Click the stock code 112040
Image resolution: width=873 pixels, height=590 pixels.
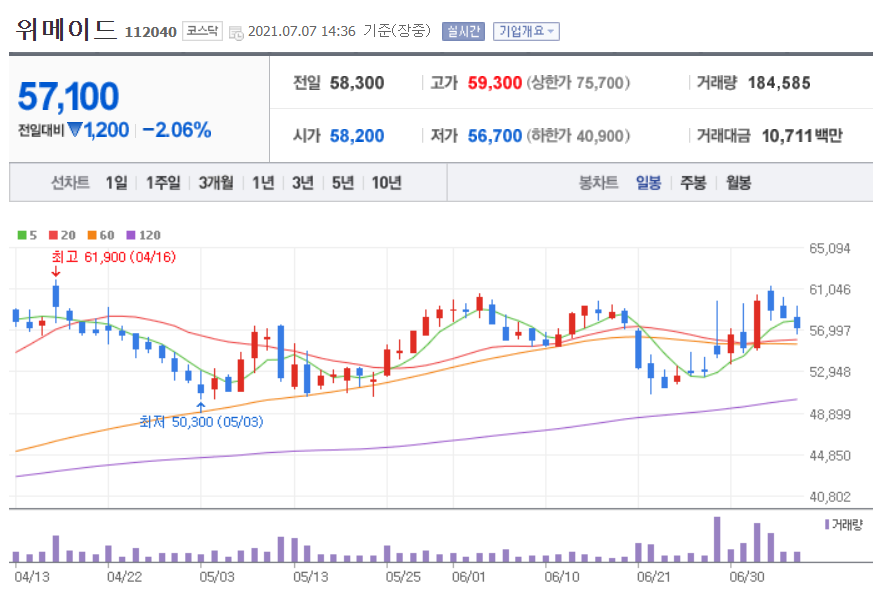click(x=150, y=32)
